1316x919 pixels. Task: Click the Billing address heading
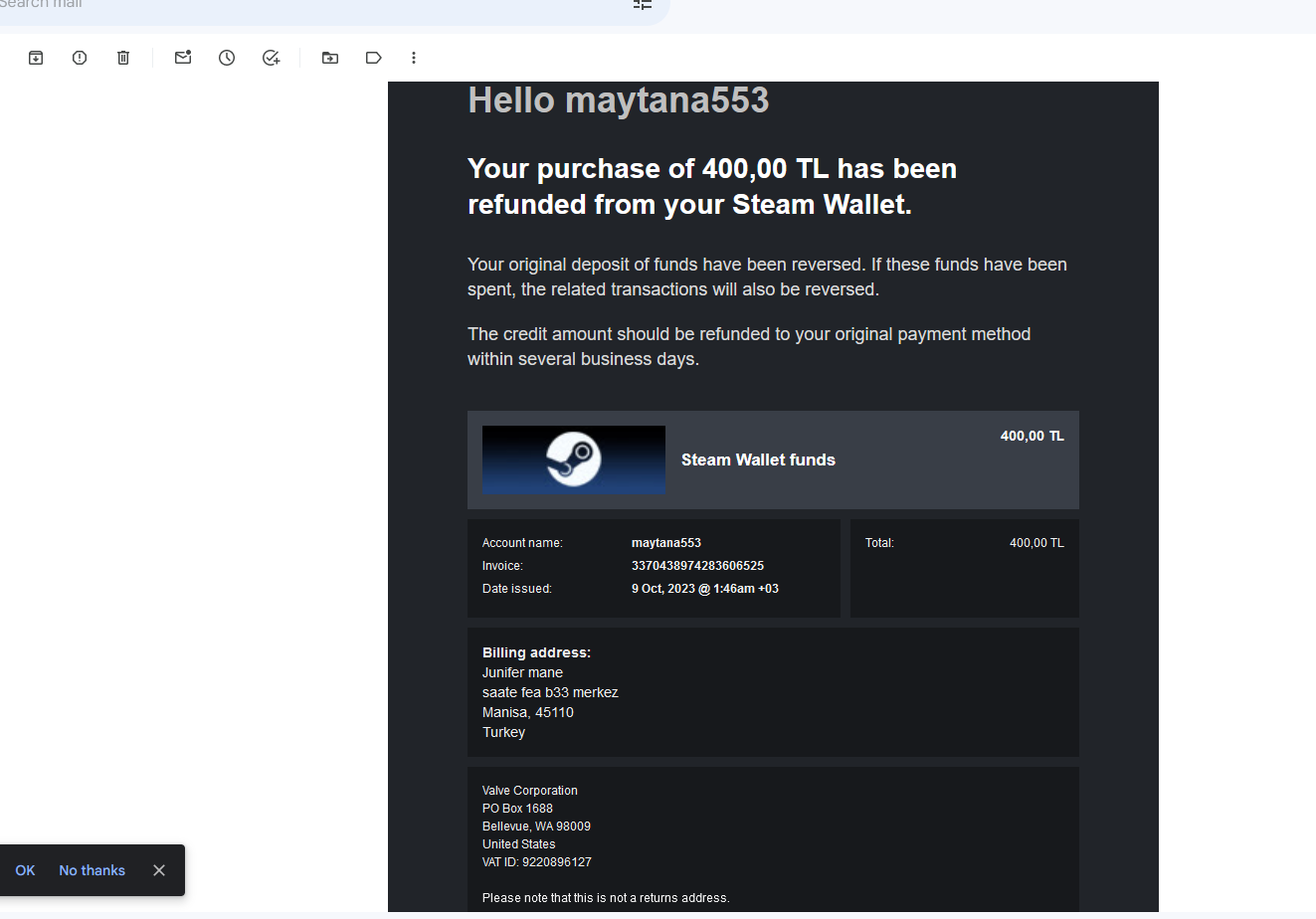536,652
